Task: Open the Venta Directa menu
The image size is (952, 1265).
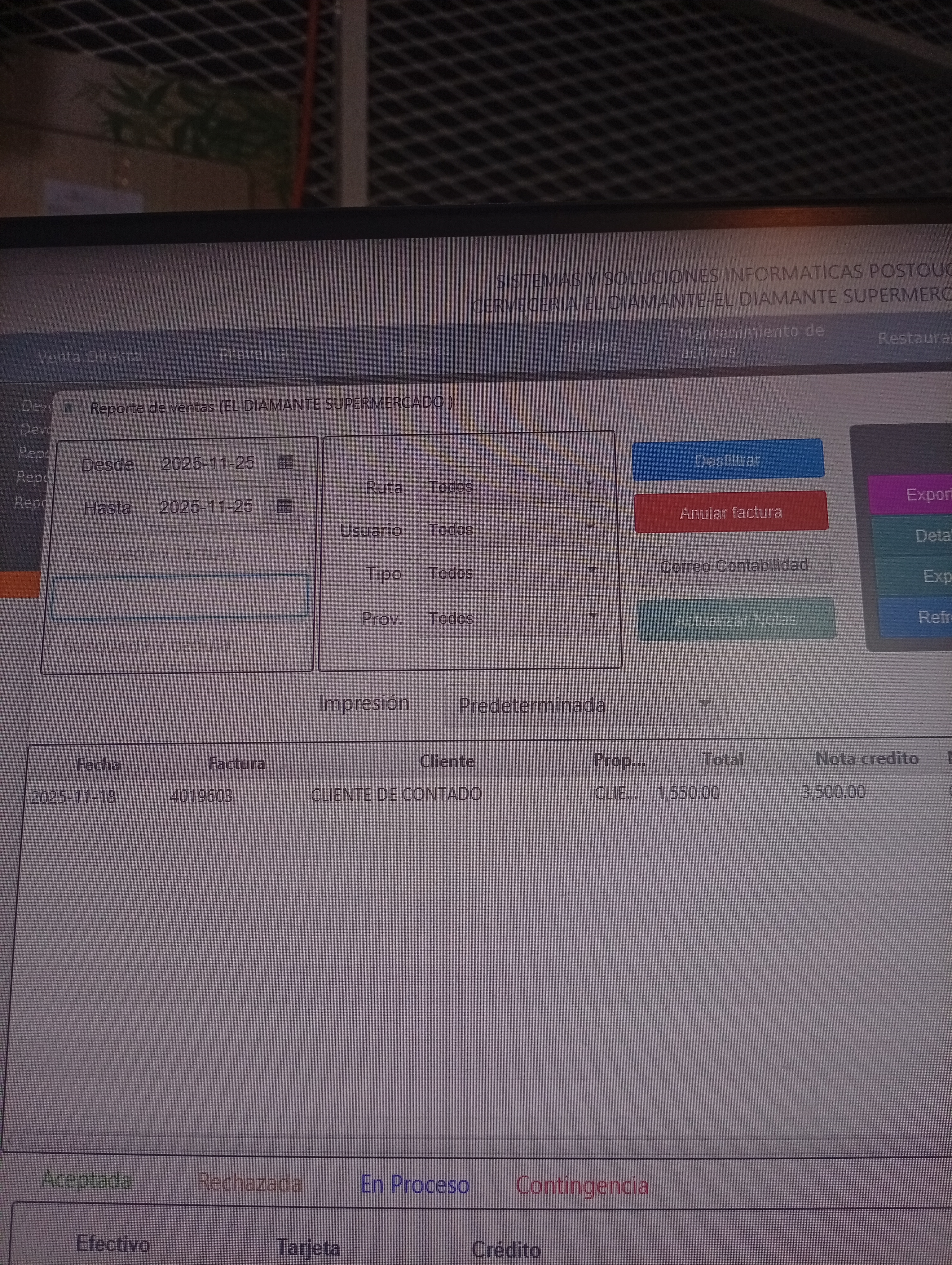Action: coord(89,357)
